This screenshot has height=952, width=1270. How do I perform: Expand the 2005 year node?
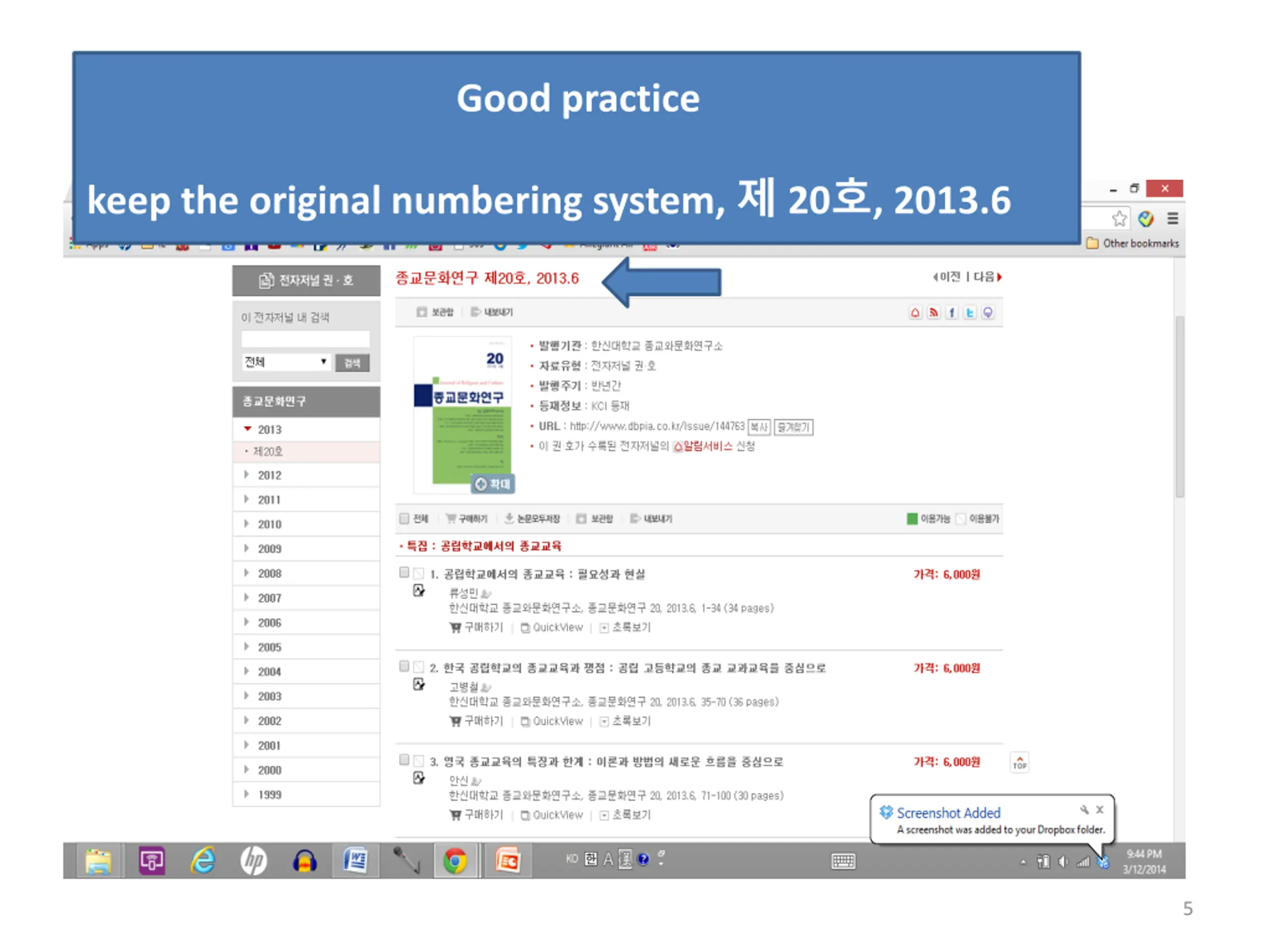(x=246, y=647)
